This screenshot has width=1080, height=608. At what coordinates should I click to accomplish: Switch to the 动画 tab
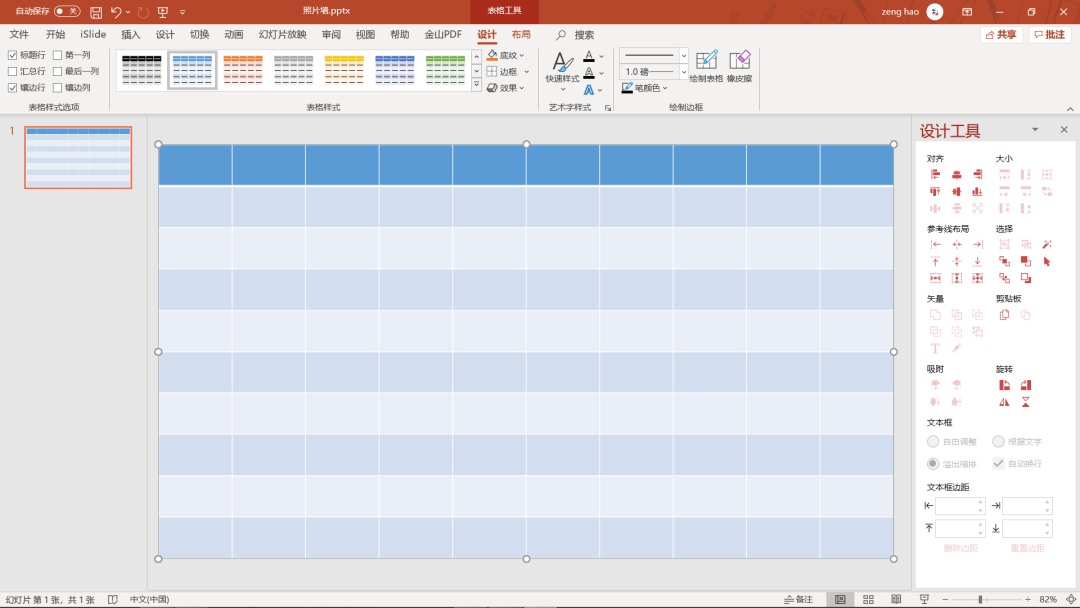[233, 34]
